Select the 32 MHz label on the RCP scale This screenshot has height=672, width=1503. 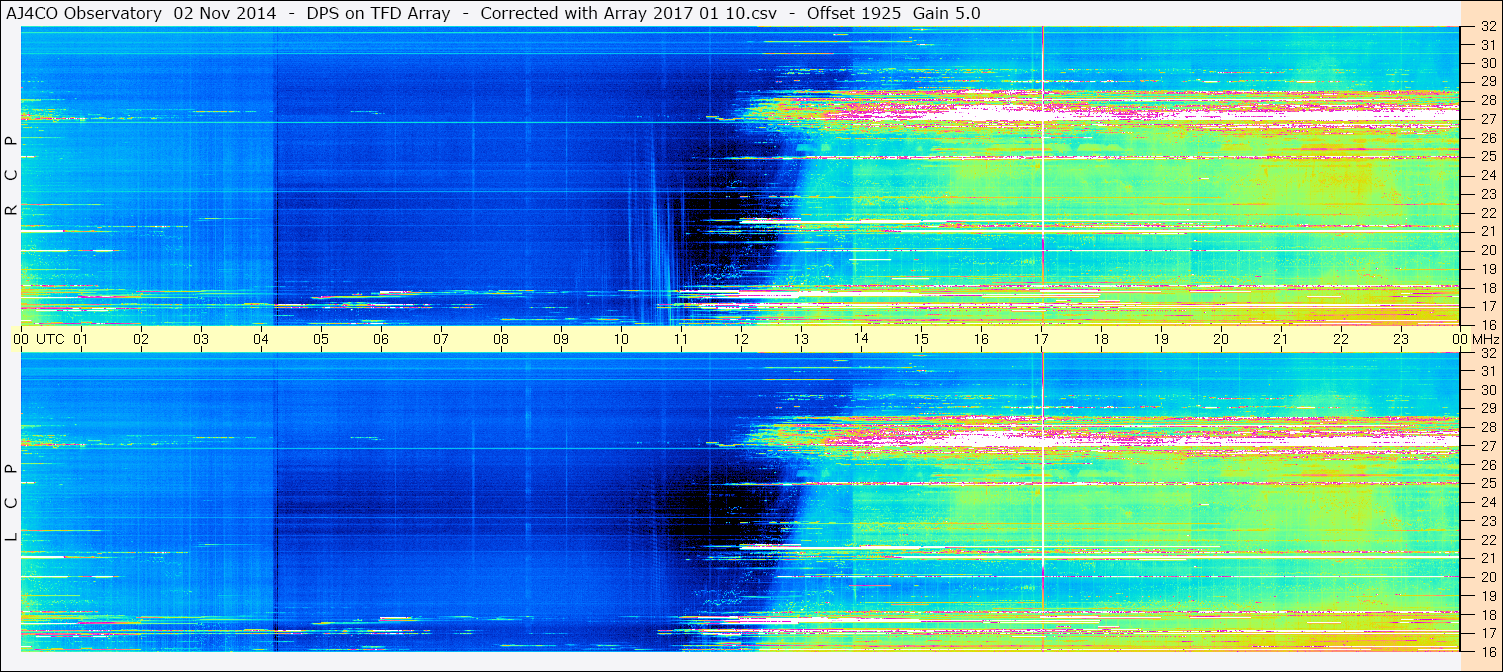click(1487, 27)
